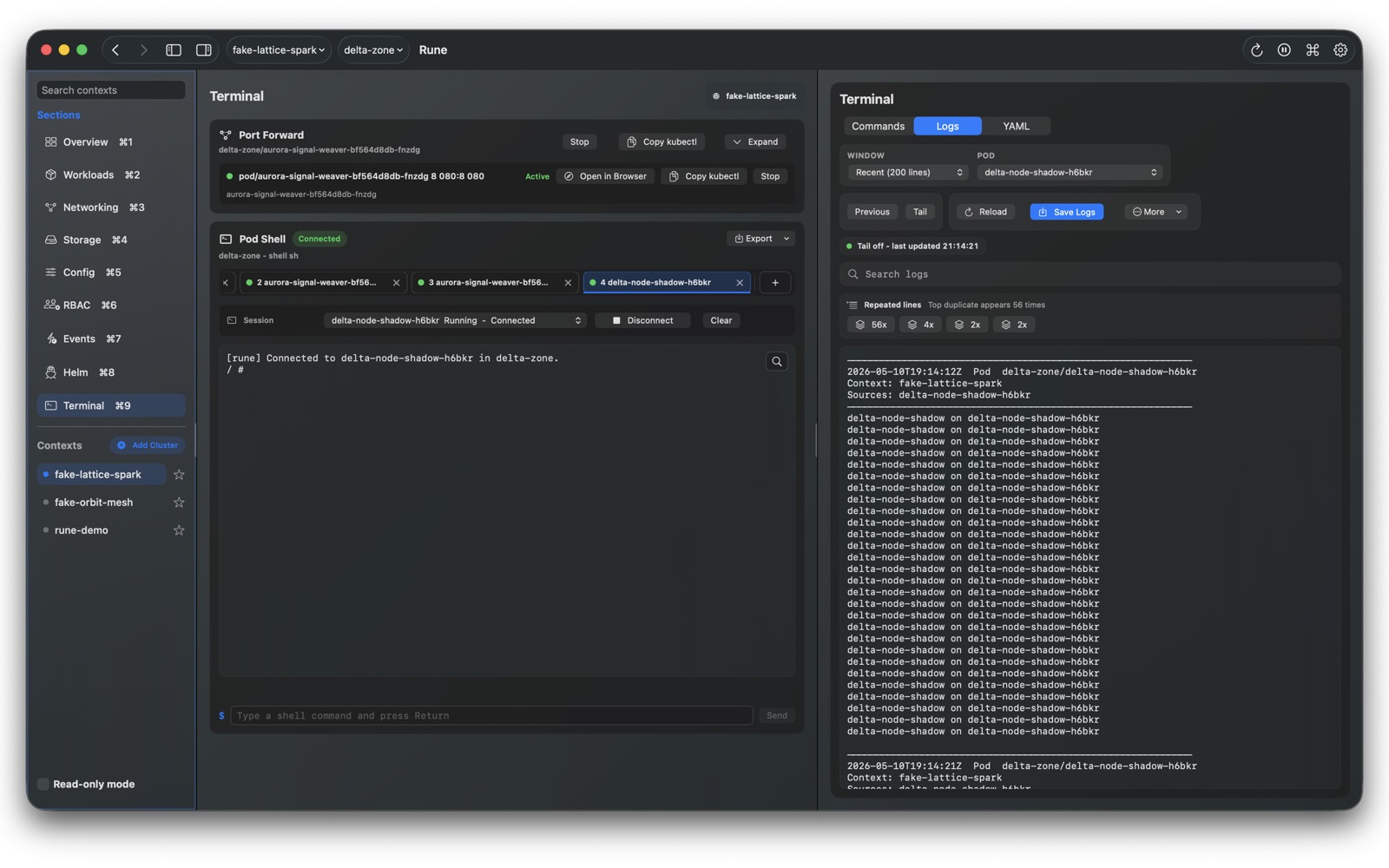The width and height of the screenshot is (1389, 868).
Task: Star the fake-orbit-mesh context
Action: click(x=179, y=503)
